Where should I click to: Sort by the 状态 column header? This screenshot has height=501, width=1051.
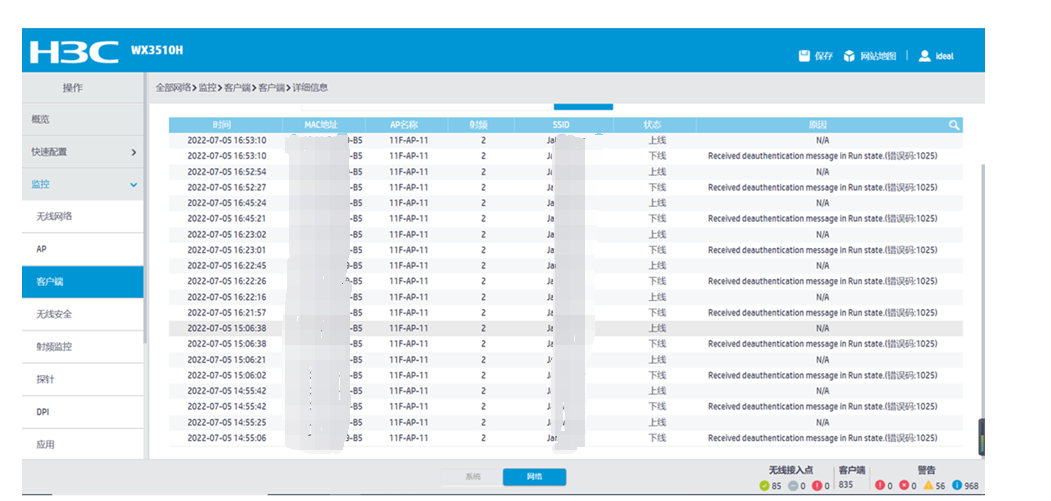click(x=653, y=125)
